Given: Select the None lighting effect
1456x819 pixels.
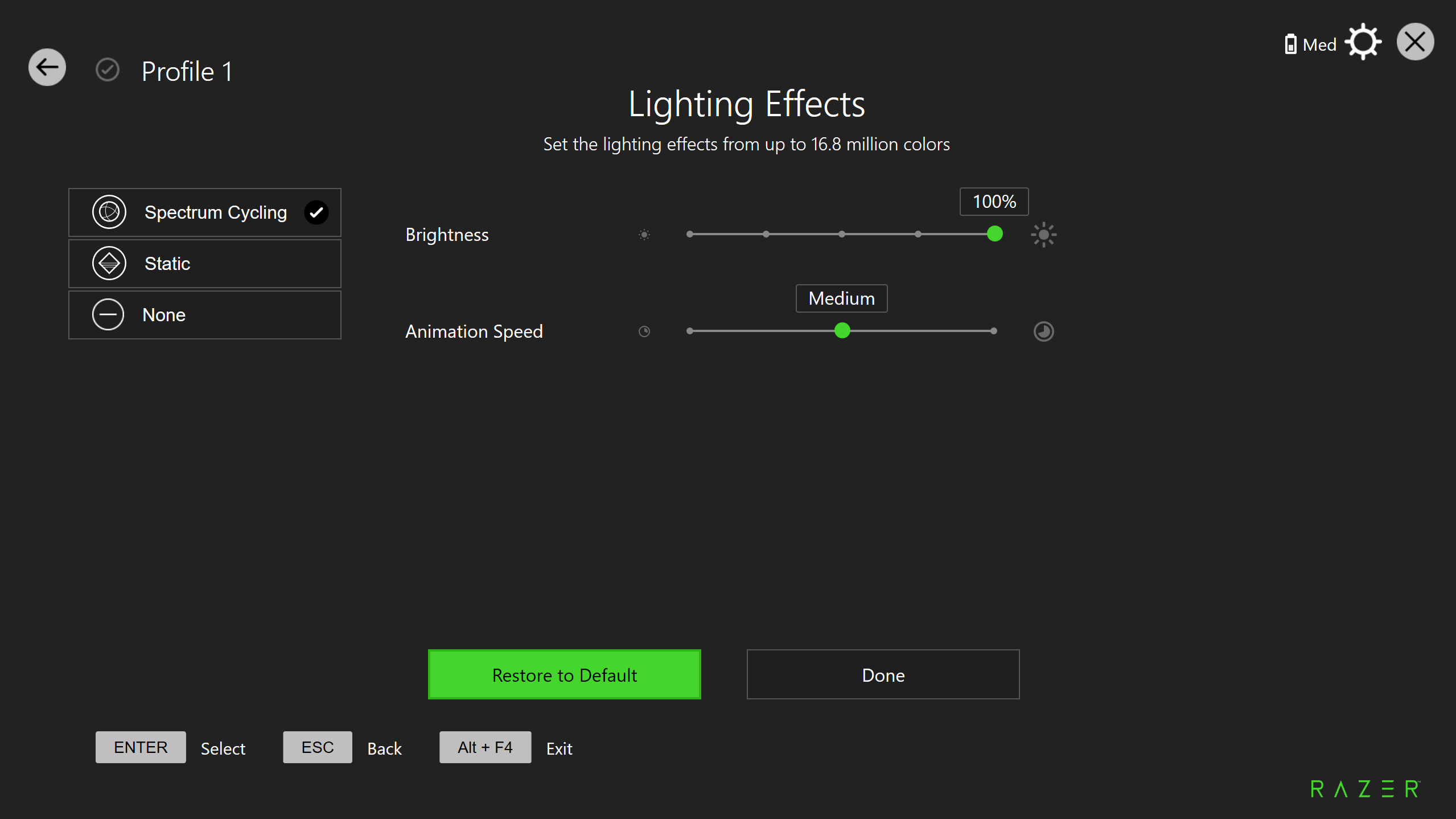Looking at the screenshot, I should click(205, 315).
